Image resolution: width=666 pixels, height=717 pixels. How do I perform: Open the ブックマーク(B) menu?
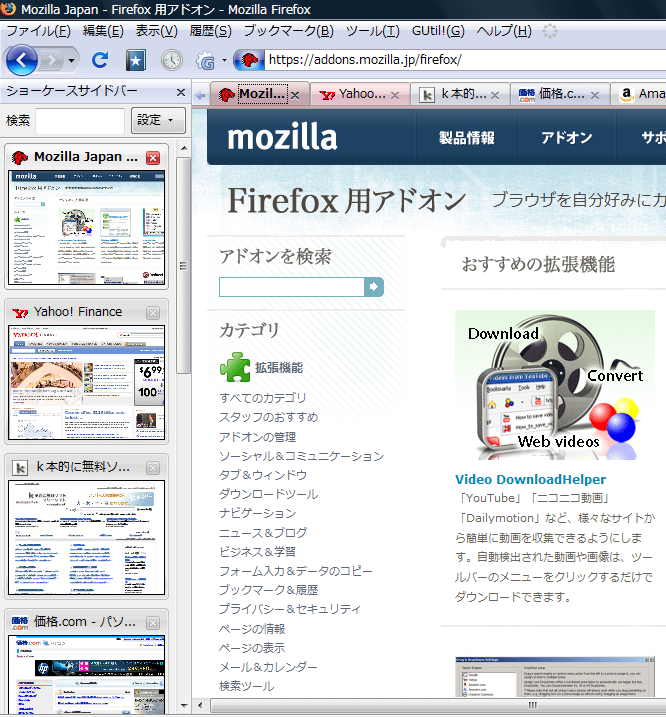tap(288, 31)
